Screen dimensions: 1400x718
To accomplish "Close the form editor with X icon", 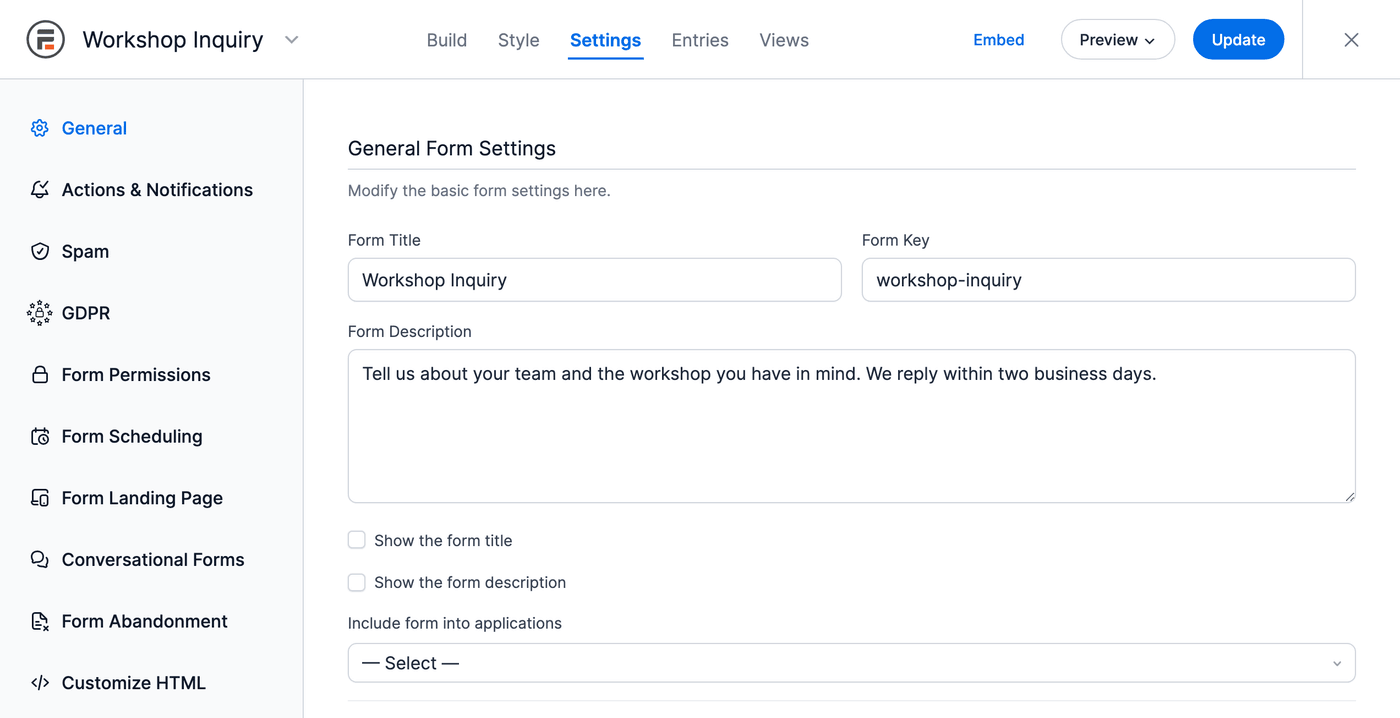I will coord(1351,40).
